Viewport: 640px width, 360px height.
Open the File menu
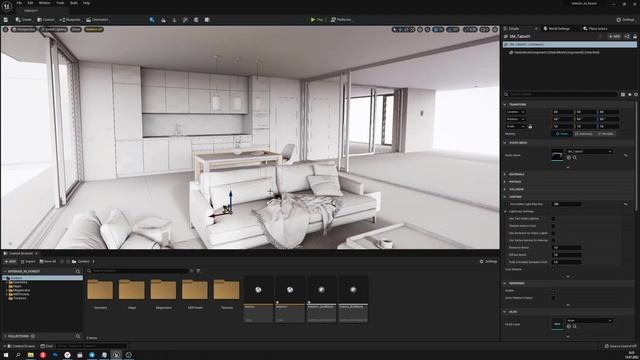pyautogui.click(x=19, y=3)
